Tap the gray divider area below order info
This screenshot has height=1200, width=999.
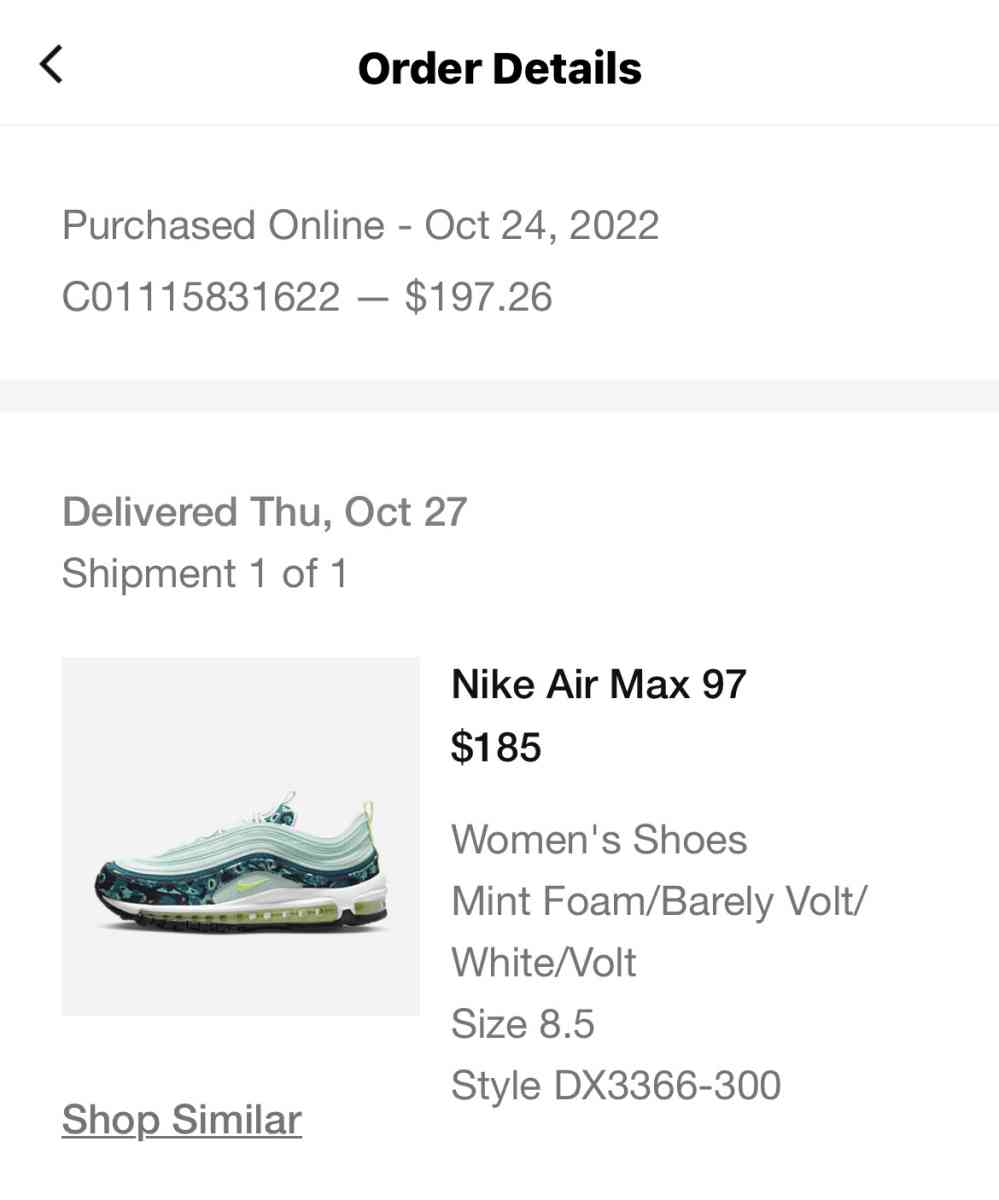pyautogui.click(x=499, y=391)
